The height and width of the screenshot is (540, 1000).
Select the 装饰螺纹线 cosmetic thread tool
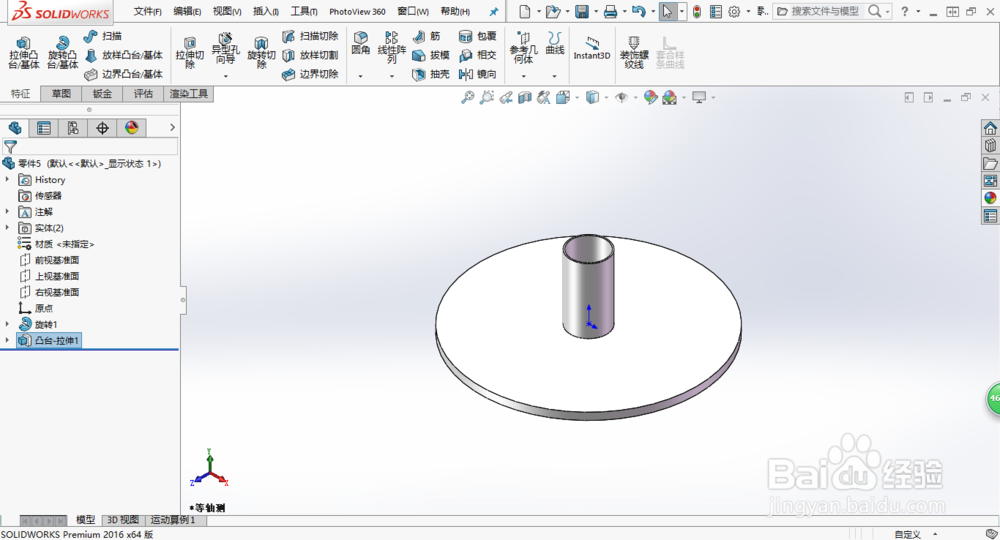pyautogui.click(x=633, y=52)
